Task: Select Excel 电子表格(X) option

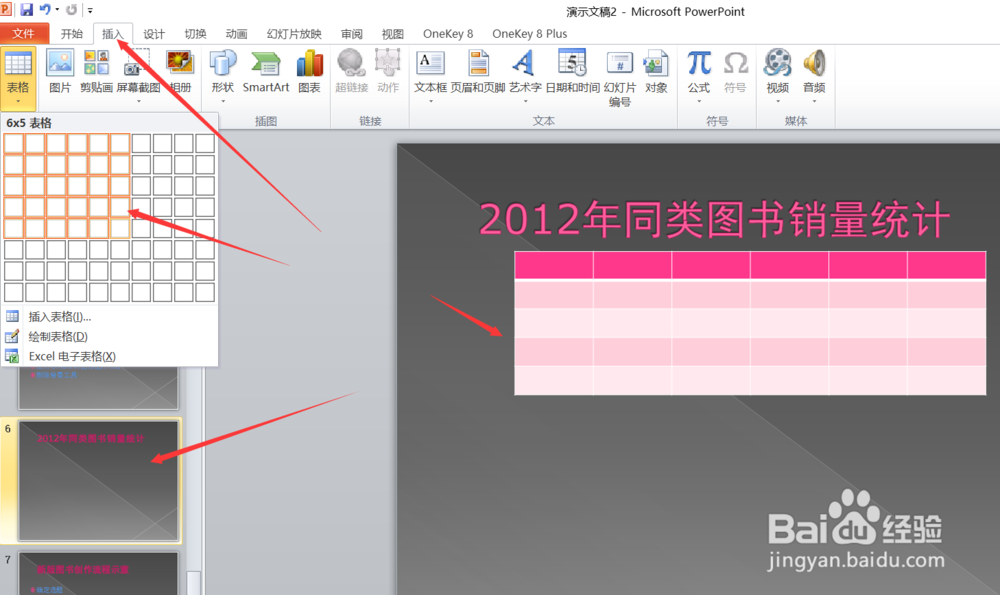Action: [x=70, y=356]
